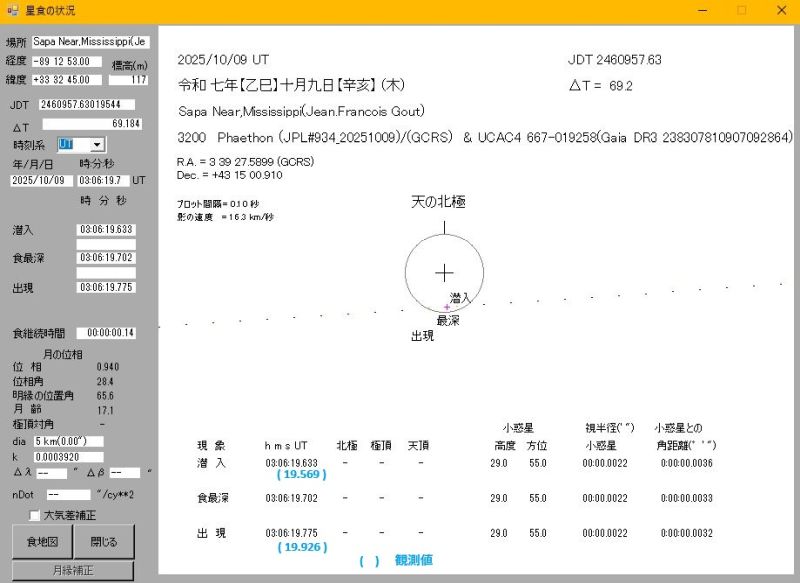Click the 潜入 time field
800x583 pixels.
106,230
